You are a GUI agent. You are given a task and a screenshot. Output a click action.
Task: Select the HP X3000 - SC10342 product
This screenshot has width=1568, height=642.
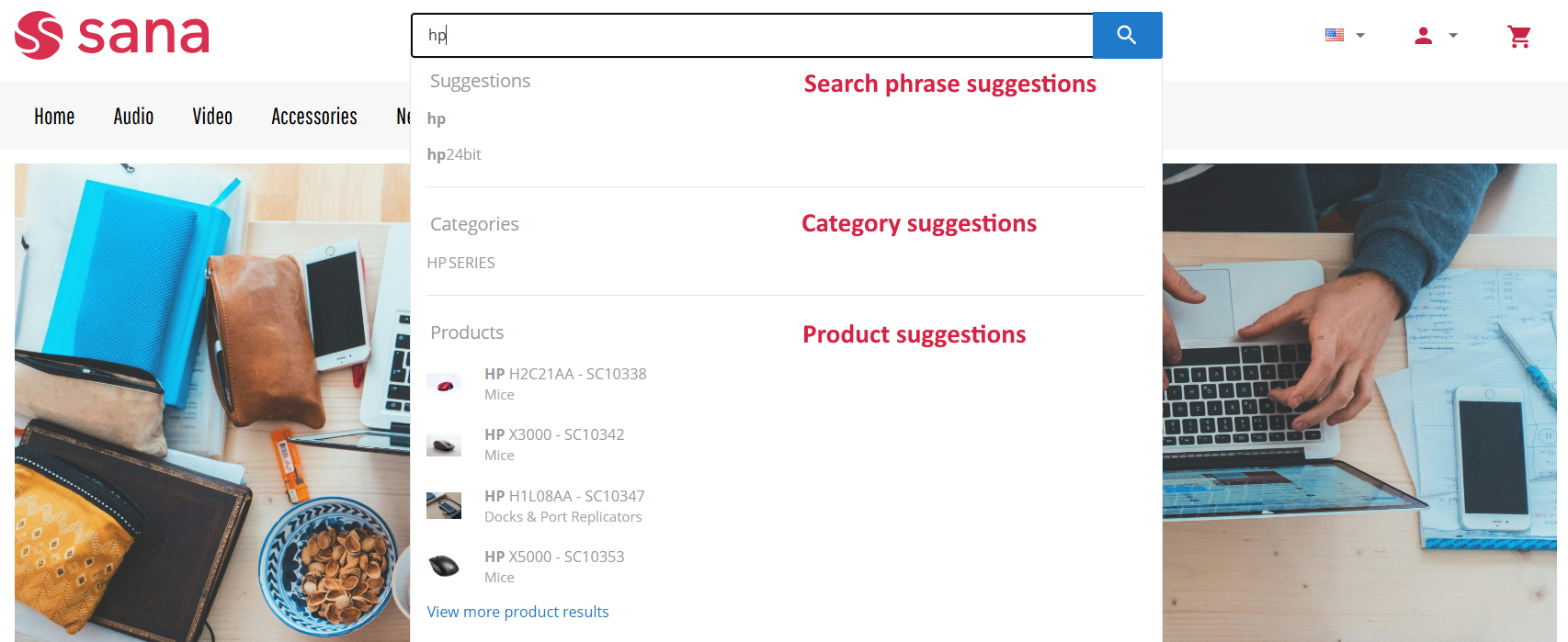point(554,445)
